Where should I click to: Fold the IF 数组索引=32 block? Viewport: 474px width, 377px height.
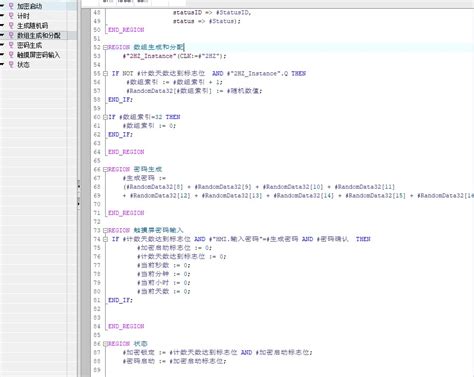[105, 117]
